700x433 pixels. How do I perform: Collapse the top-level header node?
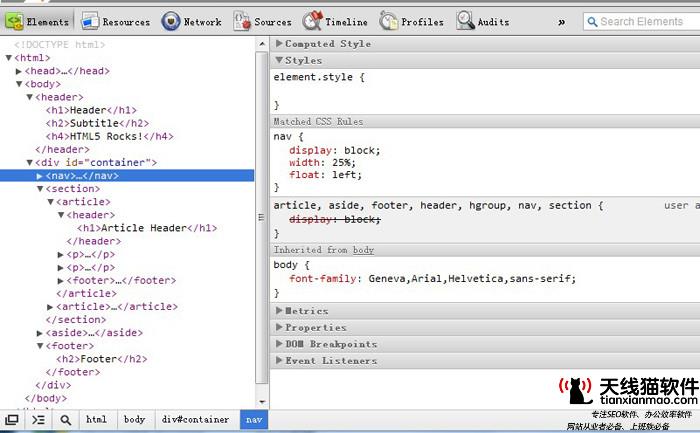coord(29,97)
